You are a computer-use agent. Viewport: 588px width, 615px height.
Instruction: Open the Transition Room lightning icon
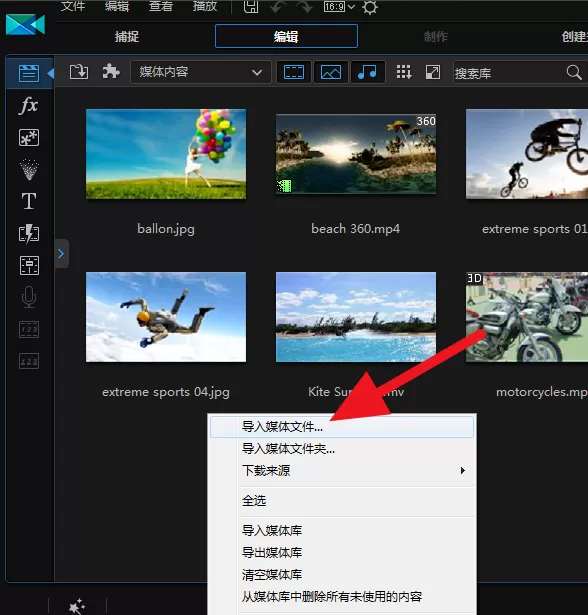(x=29, y=233)
